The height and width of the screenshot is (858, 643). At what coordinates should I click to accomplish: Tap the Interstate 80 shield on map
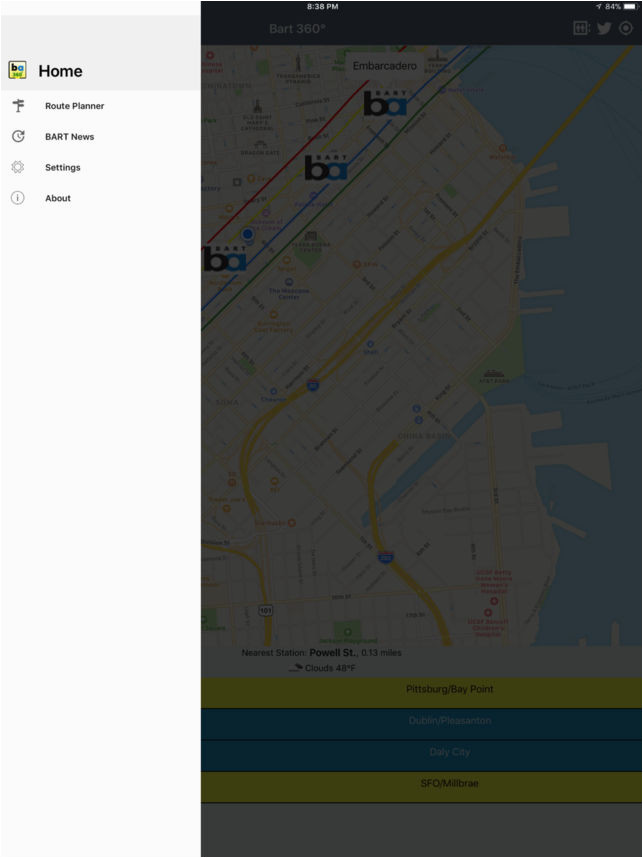click(x=313, y=385)
